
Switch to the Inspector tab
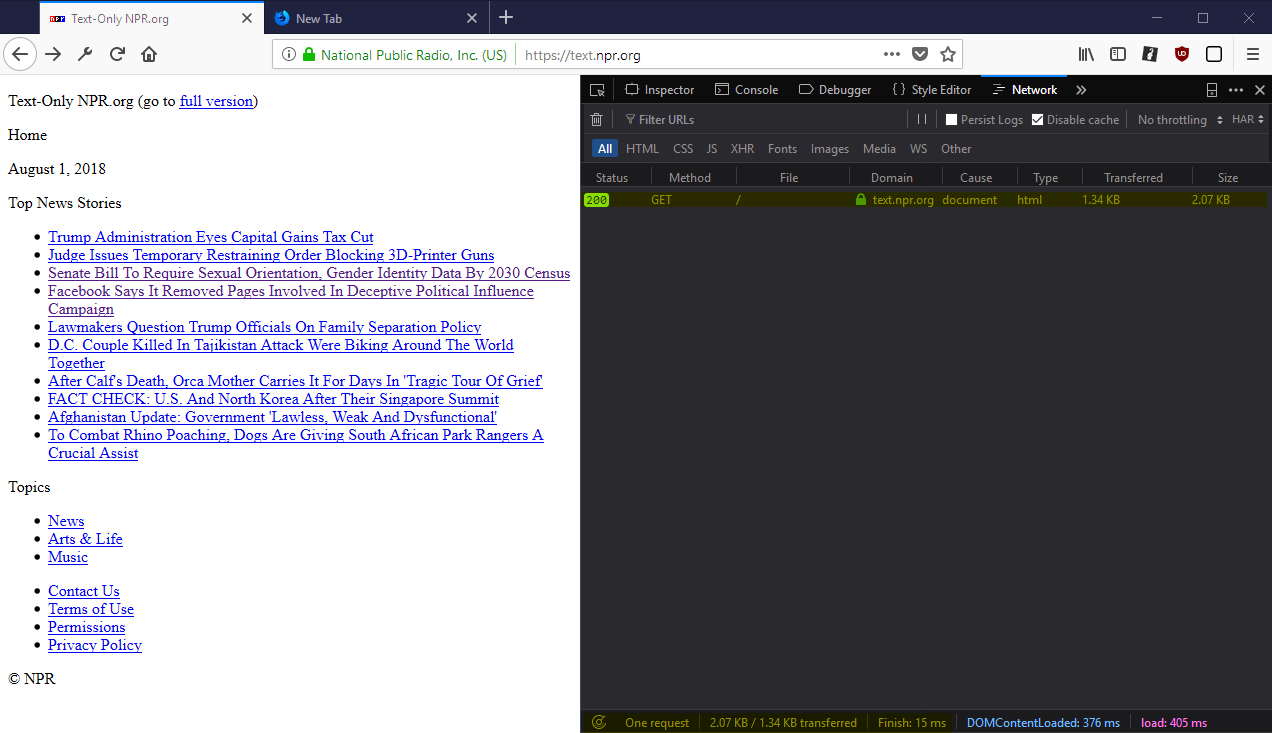660,90
